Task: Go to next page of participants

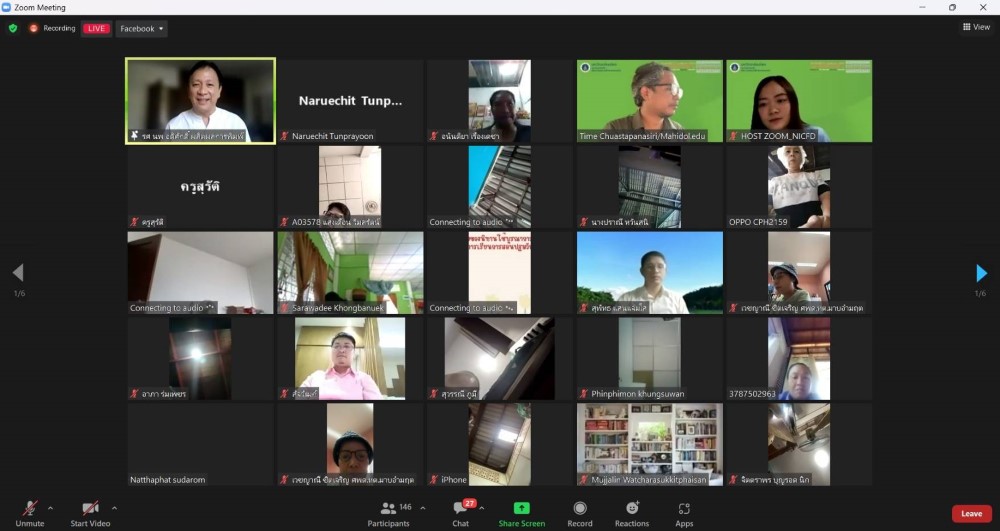Action: 981,273
